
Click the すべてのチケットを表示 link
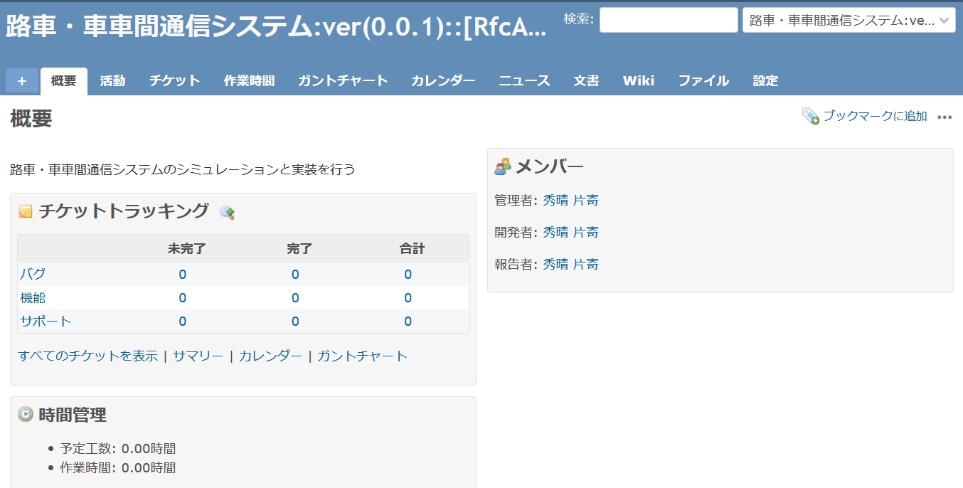click(88, 356)
